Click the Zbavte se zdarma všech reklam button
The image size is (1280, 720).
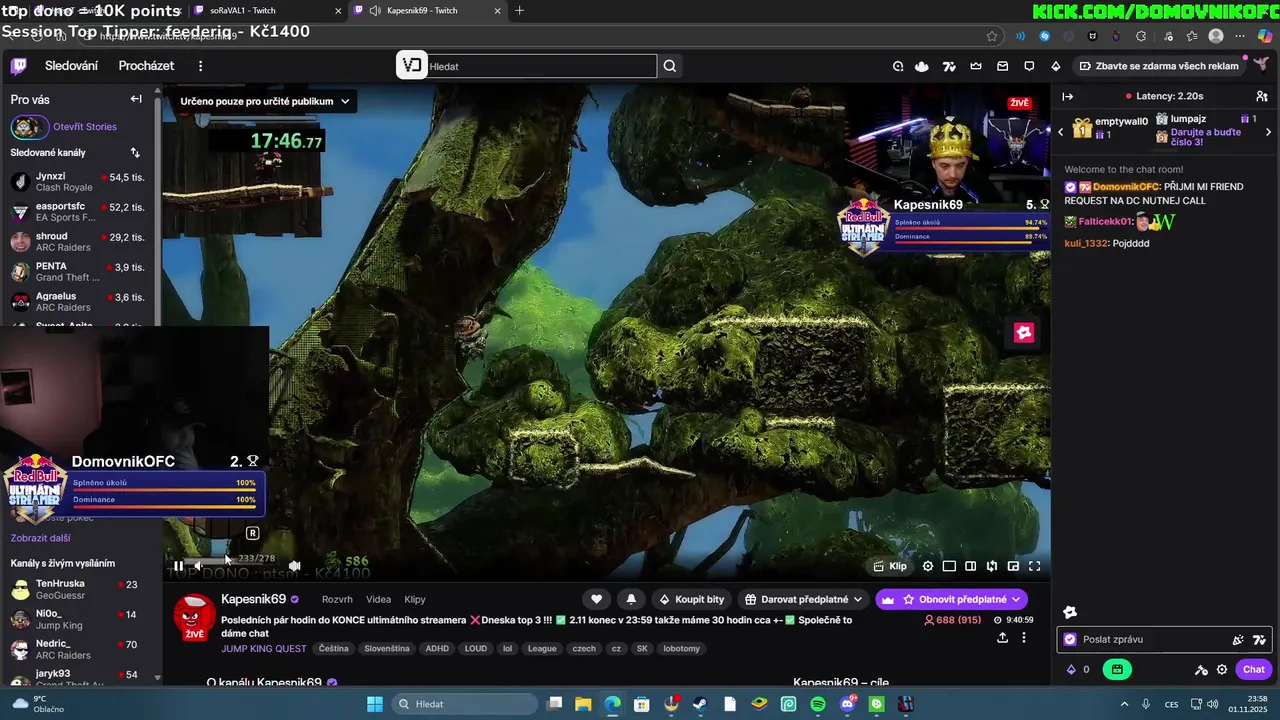point(1158,66)
